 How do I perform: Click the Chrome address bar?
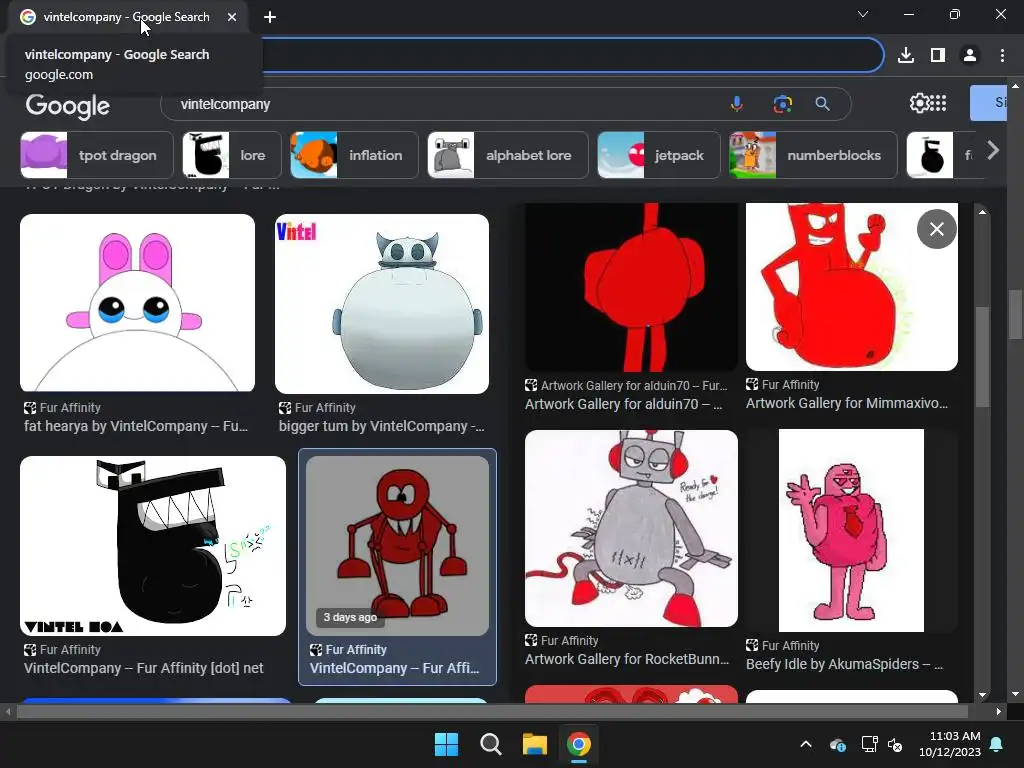571,56
